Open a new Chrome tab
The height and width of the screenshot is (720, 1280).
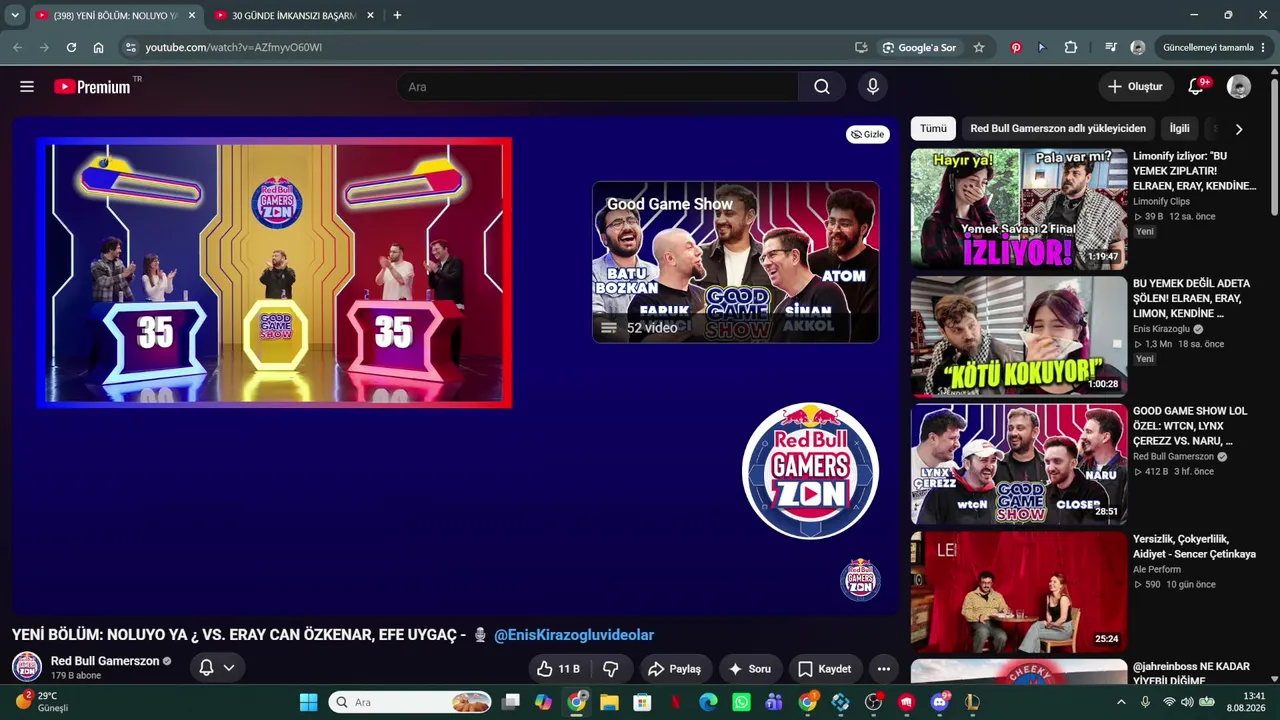[397, 15]
